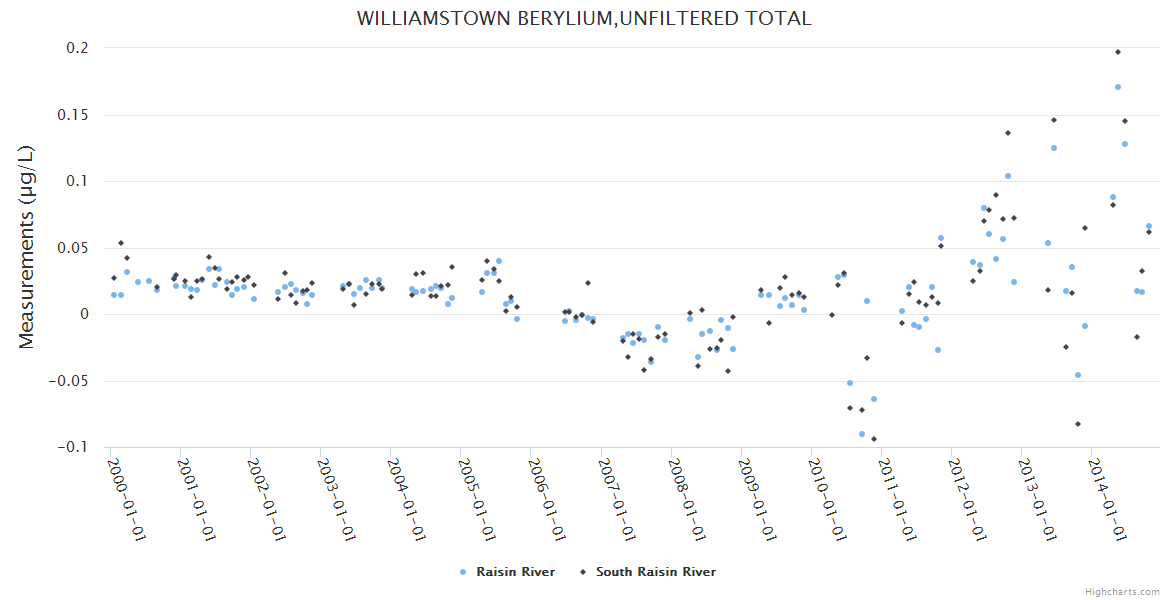
Task: Hide the South Raisin River legend series
Action: click(x=655, y=572)
